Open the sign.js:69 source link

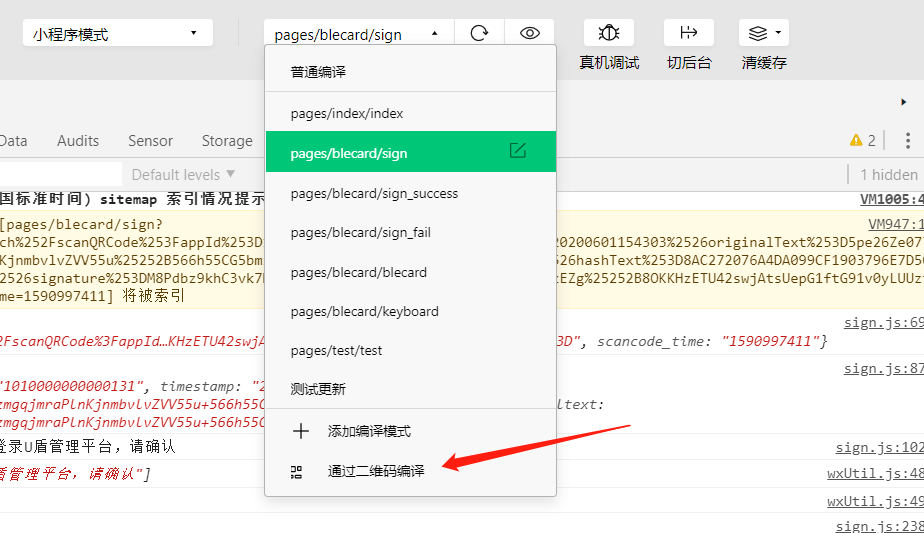tap(883, 323)
